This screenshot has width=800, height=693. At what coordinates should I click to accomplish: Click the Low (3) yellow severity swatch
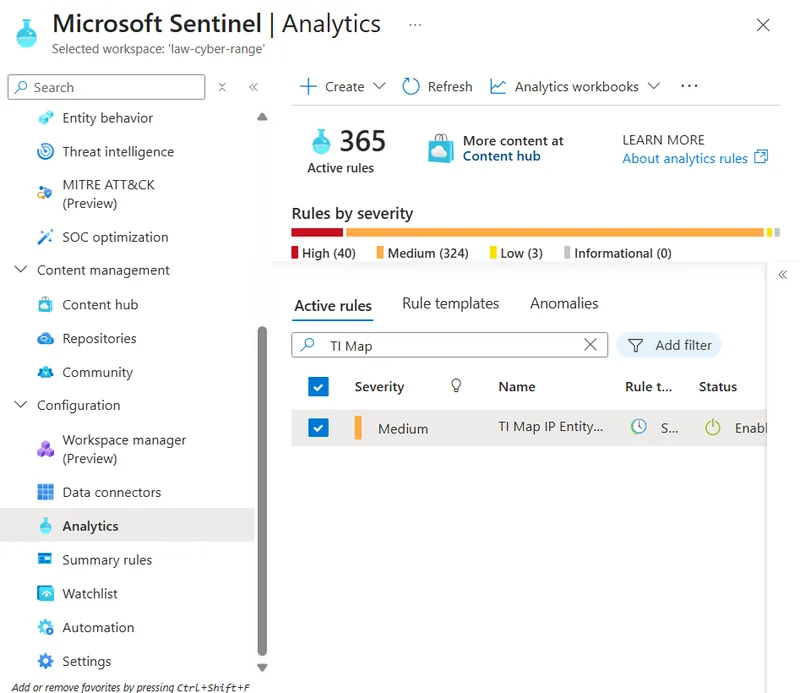coord(493,253)
